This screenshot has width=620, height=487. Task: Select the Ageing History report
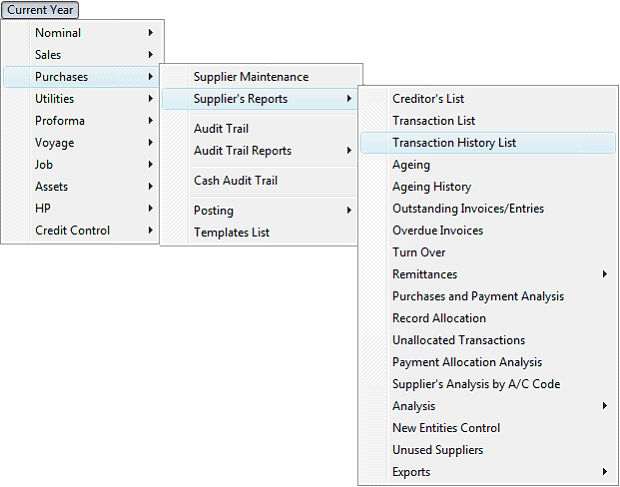[x=488, y=187]
